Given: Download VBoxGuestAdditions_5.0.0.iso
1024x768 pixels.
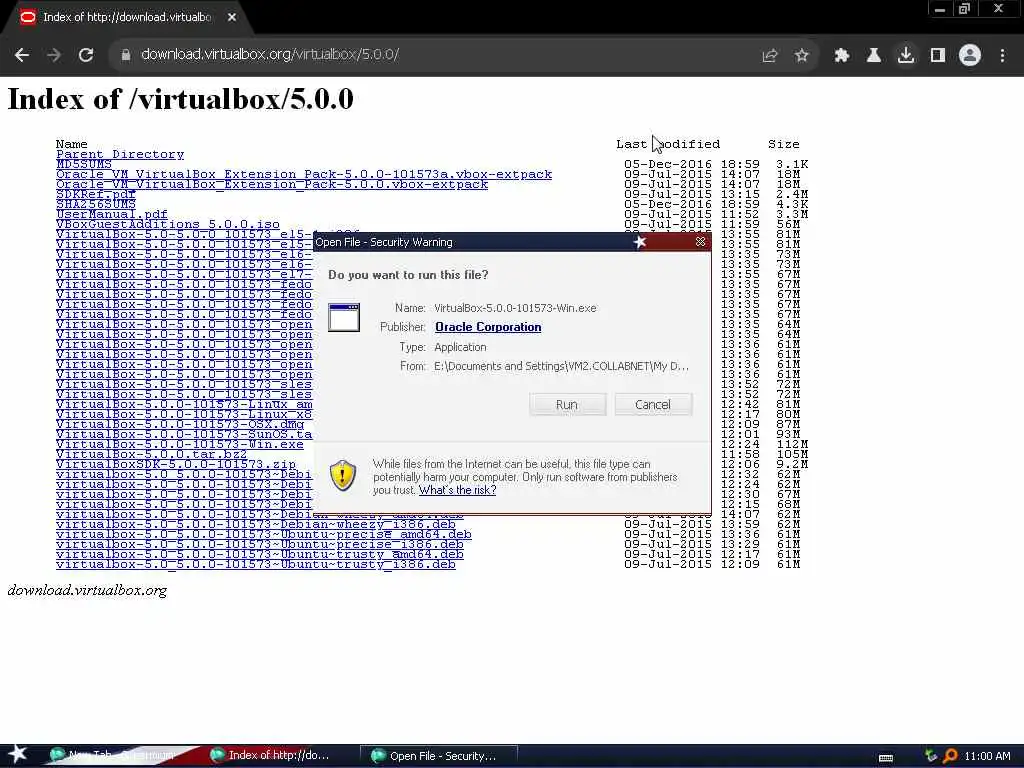Looking at the screenshot, I should pyautogui.click(x=168, y=225).
